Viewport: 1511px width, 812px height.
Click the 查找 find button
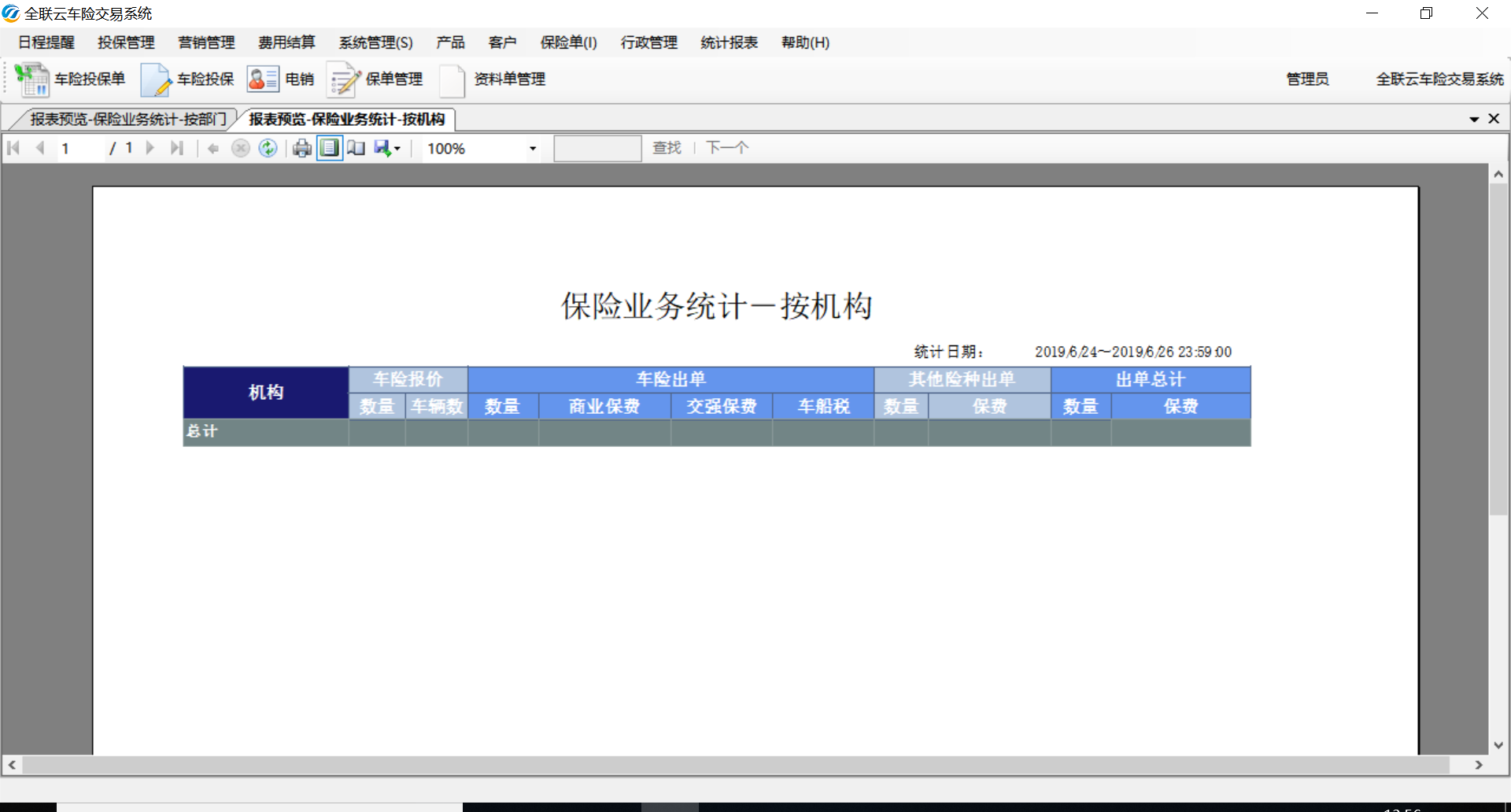(667, 148)
